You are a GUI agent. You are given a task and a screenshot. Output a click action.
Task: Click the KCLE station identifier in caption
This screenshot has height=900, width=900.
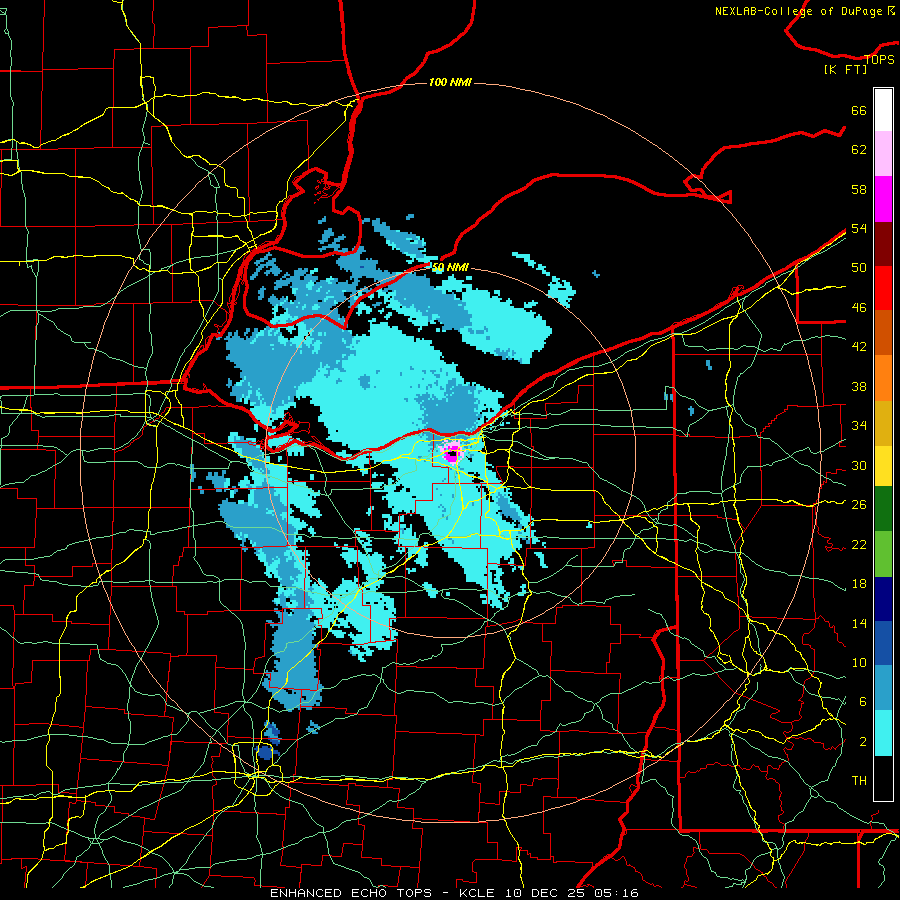[476, 893]
